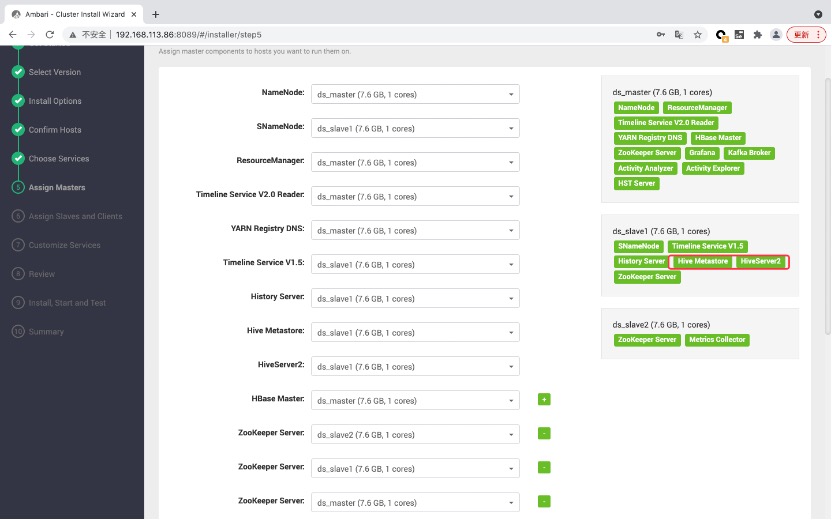832x520 pixels.
Task: Click the translate page icon
Action: [679, 34]
